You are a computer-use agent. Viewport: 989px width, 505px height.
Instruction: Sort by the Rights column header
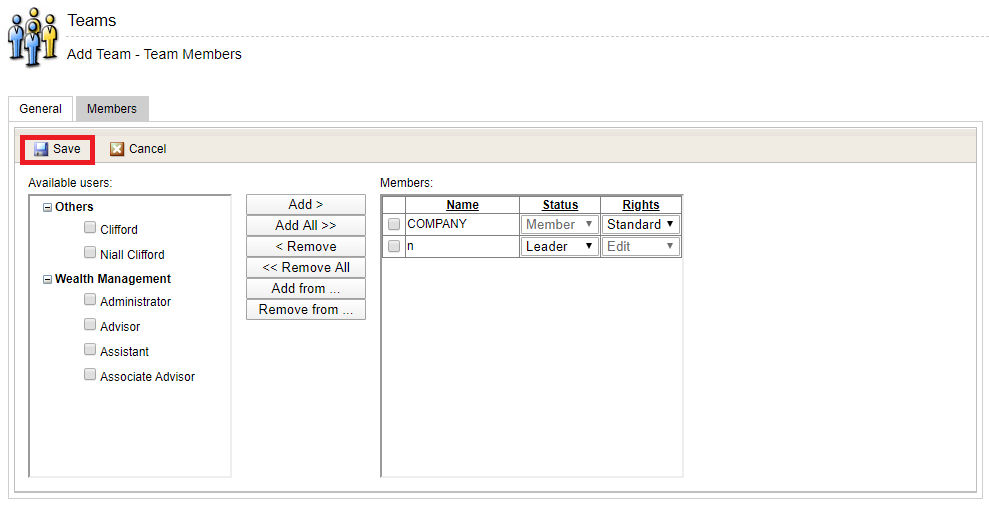pyautogui.click(x=641, y=205)
